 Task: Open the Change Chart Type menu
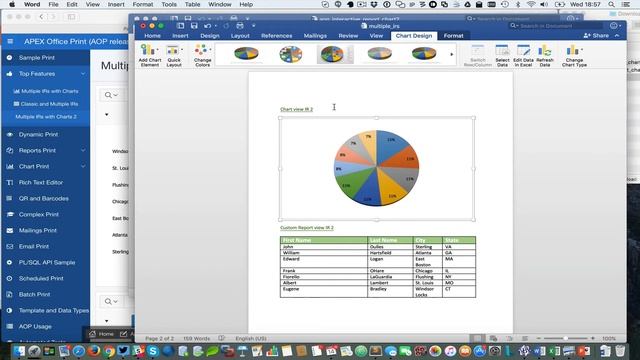(574, 56)
